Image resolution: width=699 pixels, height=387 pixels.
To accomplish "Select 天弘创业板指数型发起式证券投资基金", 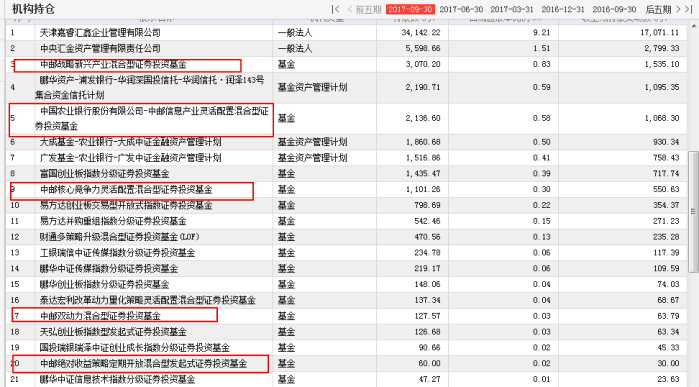I will pyautogui.click(x=113, y=332).
